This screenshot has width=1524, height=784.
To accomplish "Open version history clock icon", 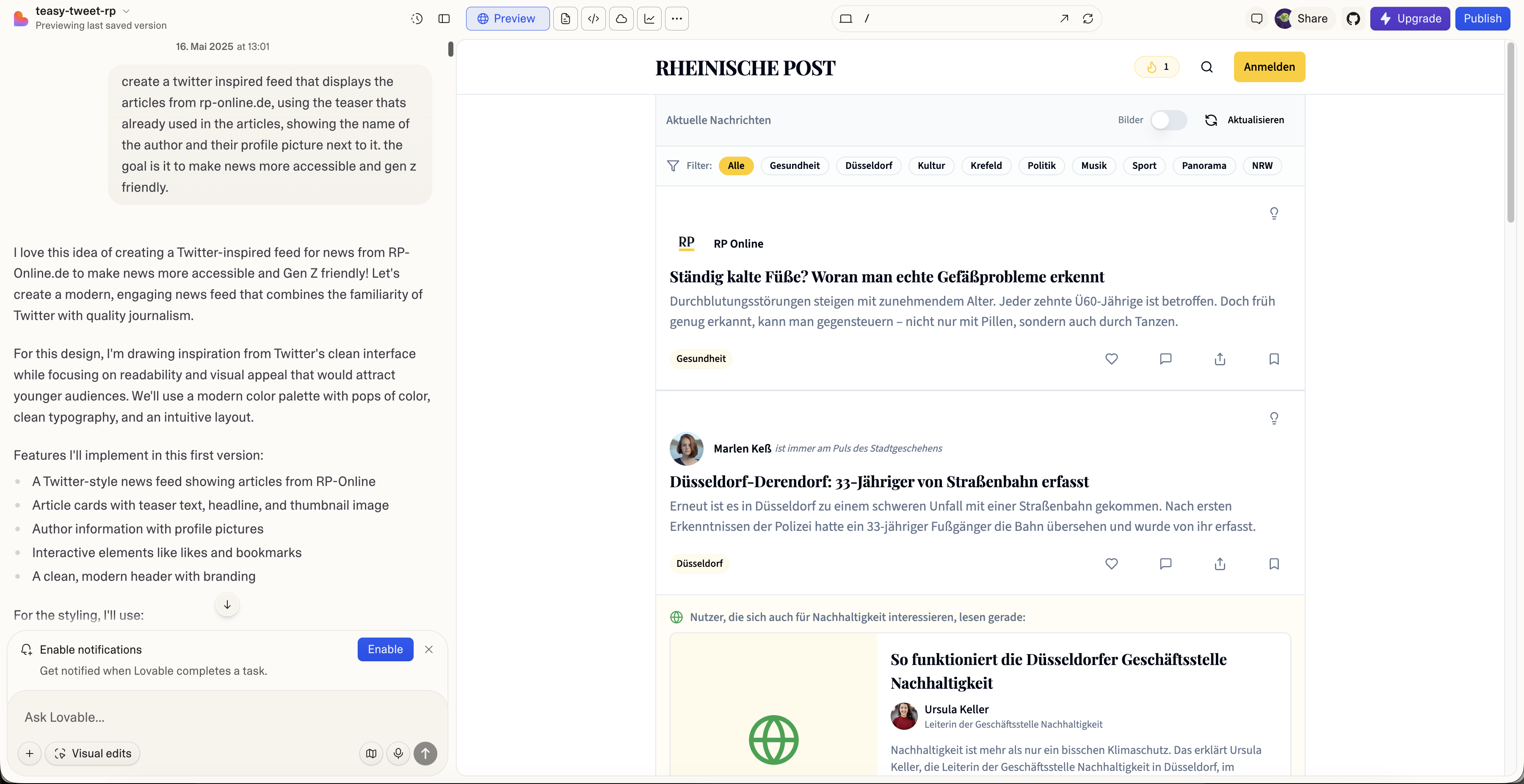I will [417, 18].
